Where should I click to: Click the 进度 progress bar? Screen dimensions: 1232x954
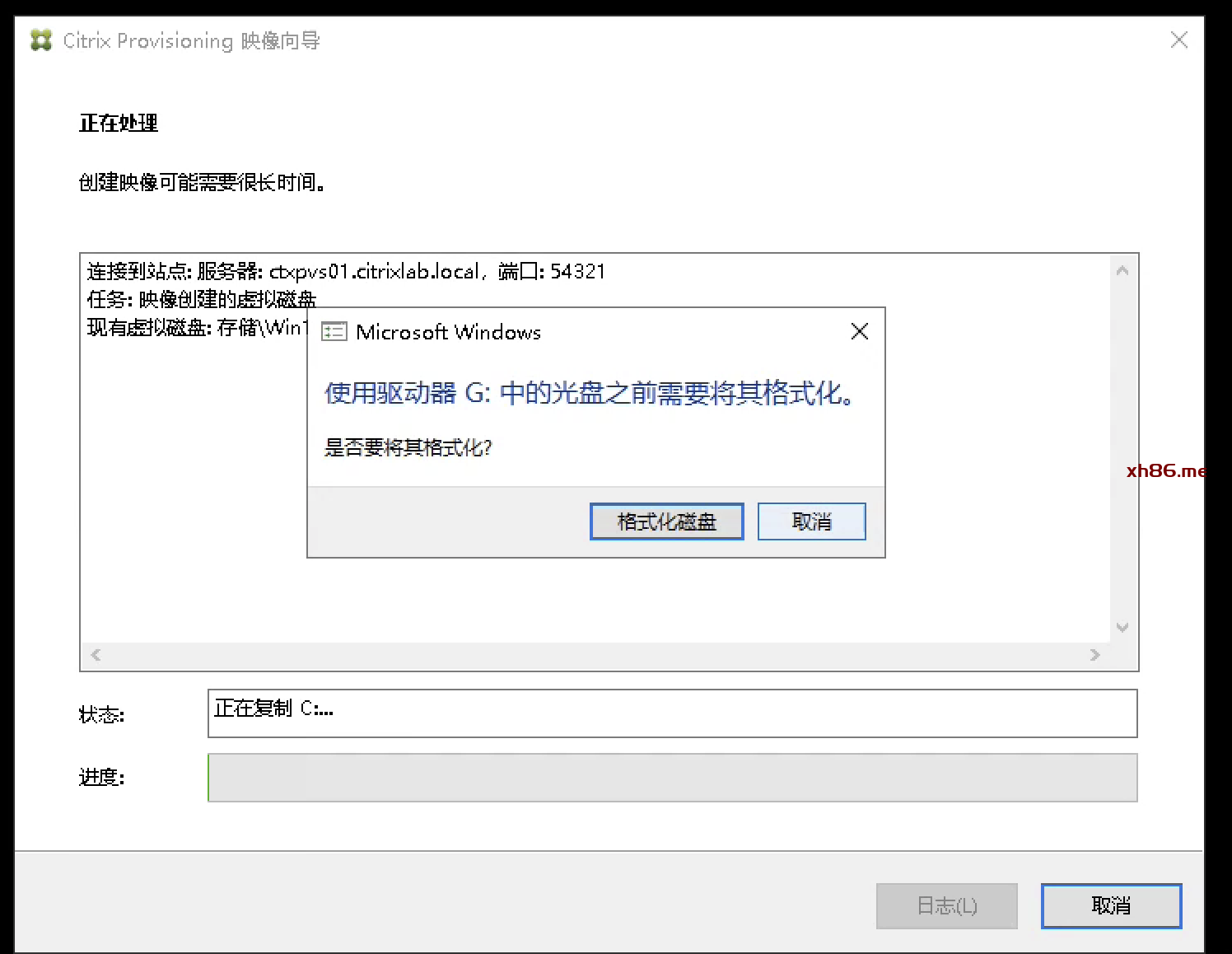point(672,777)
